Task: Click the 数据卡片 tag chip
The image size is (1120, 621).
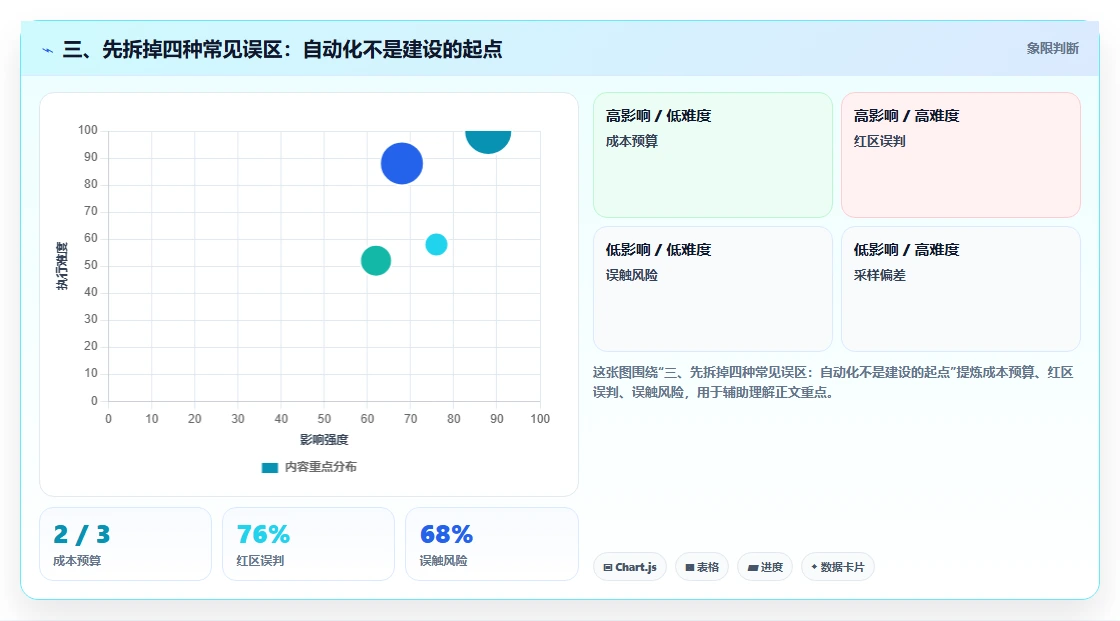Action: point(838,567)
